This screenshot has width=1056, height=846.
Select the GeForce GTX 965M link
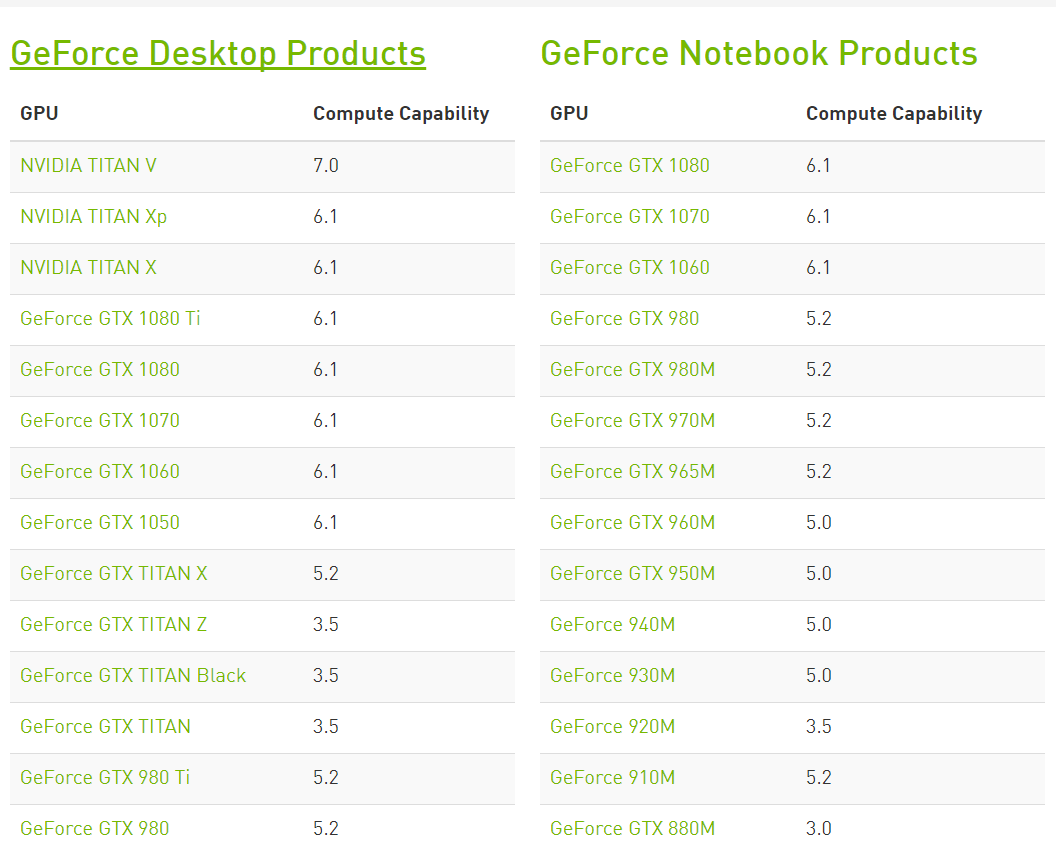(632, 472)
